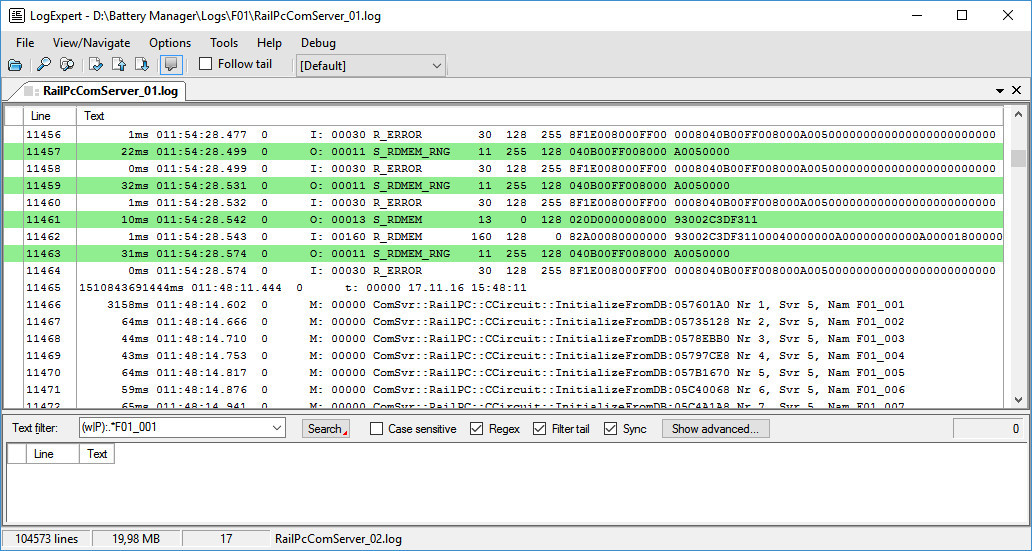1032x551 pixels.
Task: Open the File menu
Action: point(25,43)
